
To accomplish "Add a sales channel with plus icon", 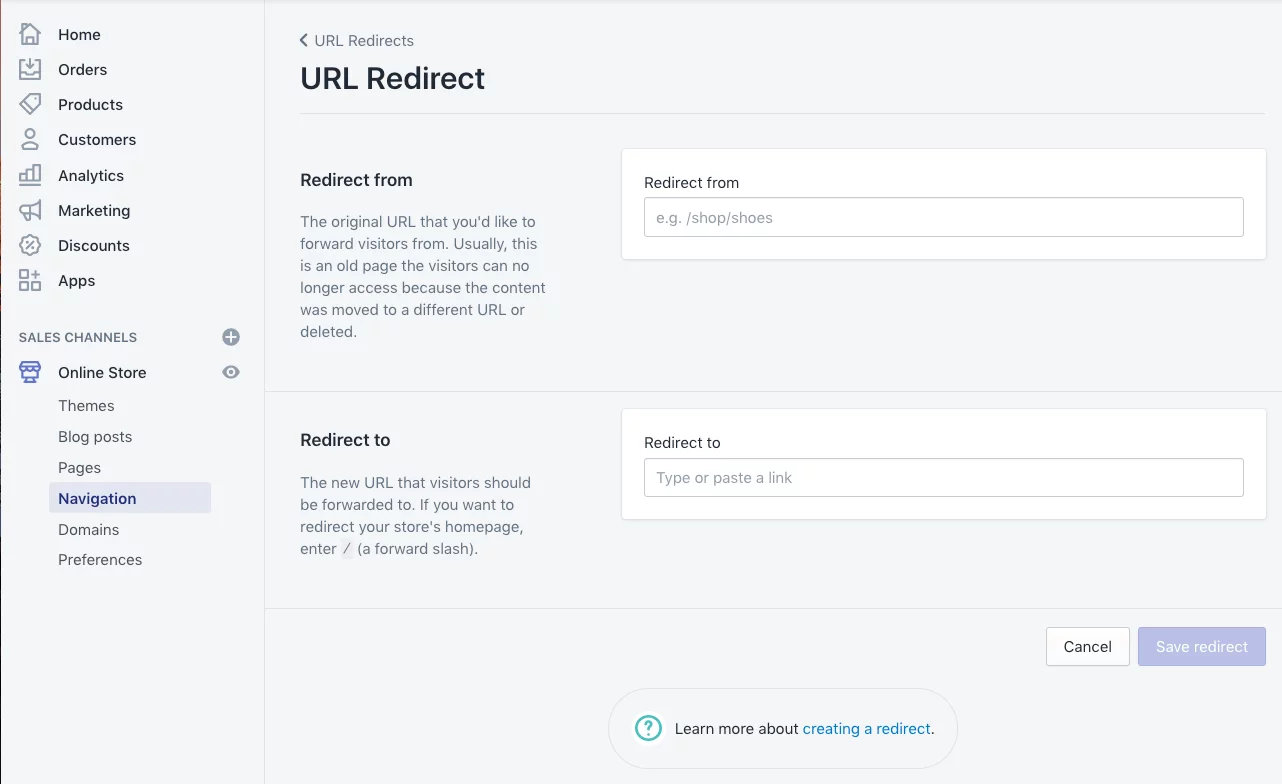I will click(x=231, y=337).
